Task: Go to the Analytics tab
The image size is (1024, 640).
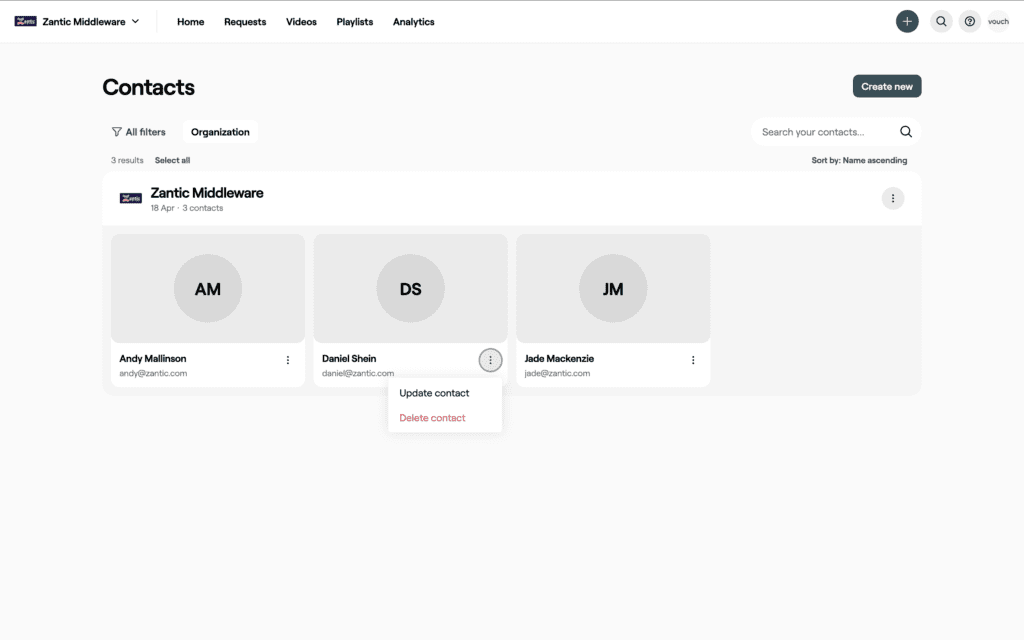Action: point(413,22)
